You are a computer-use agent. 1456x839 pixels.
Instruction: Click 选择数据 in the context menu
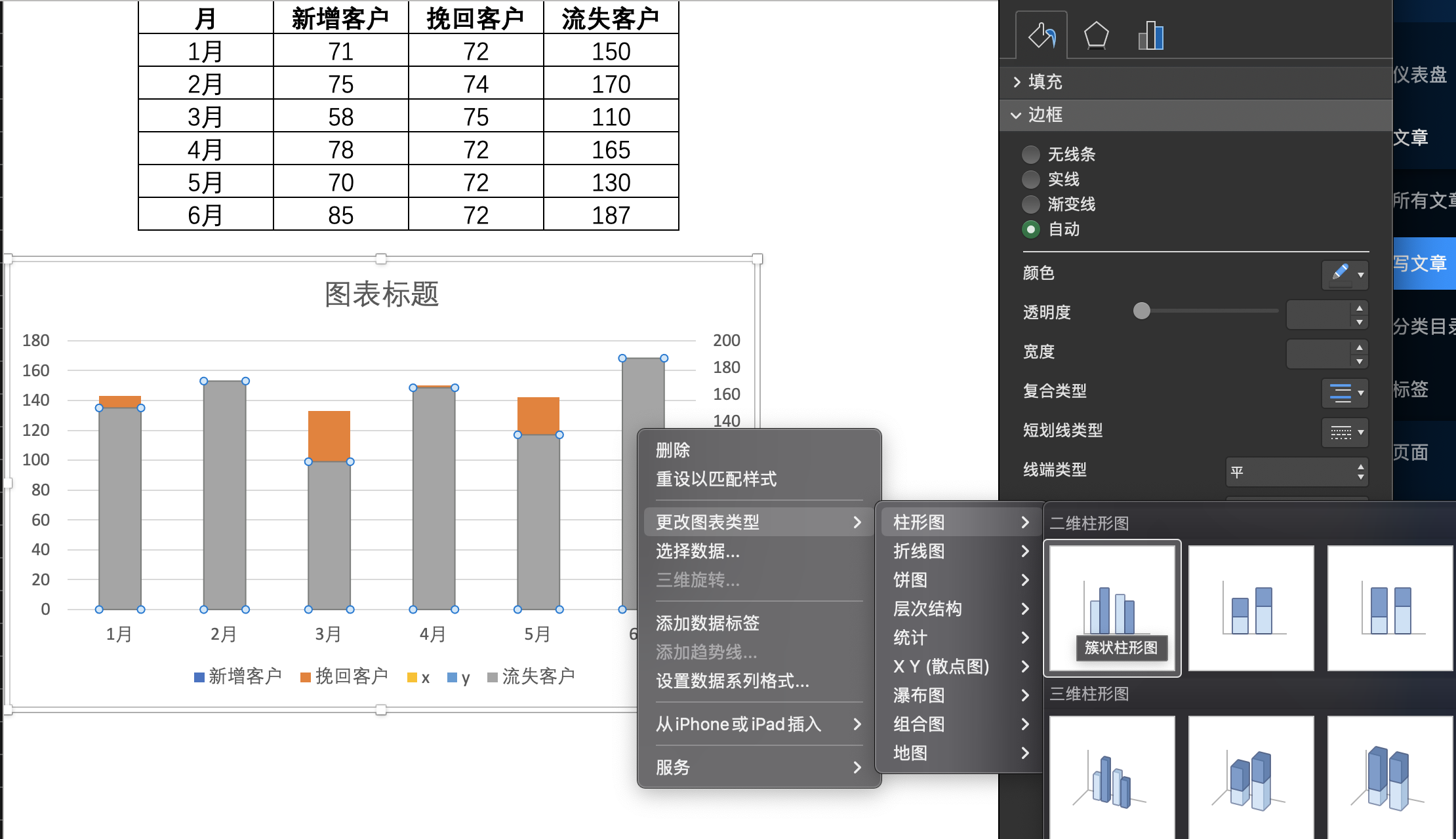[x=697, y=552]
